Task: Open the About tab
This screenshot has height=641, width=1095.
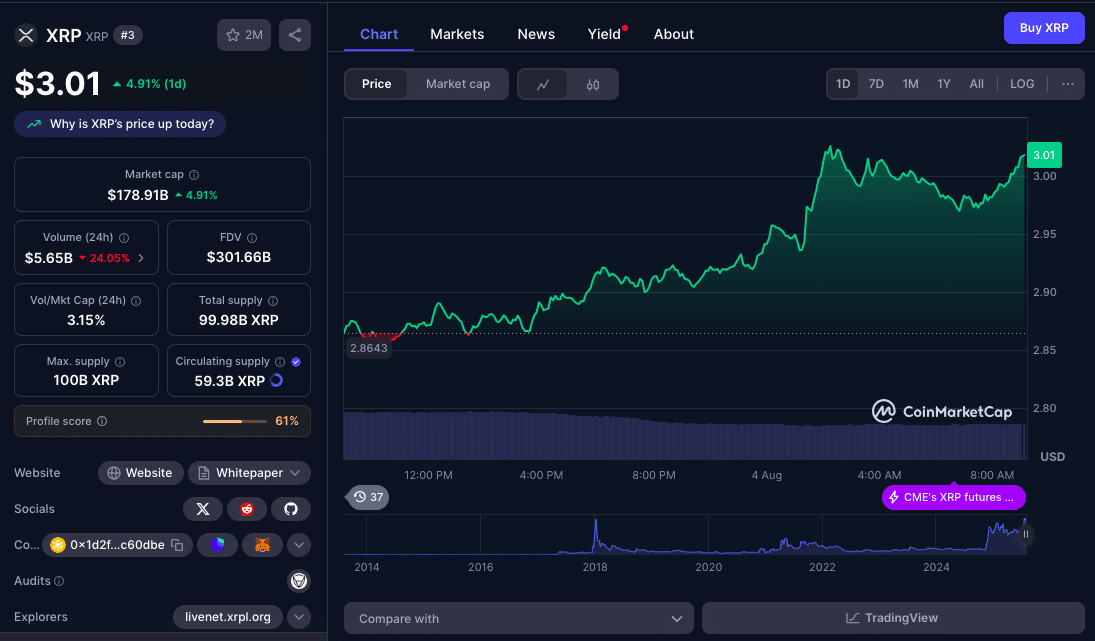Action: 673,34
